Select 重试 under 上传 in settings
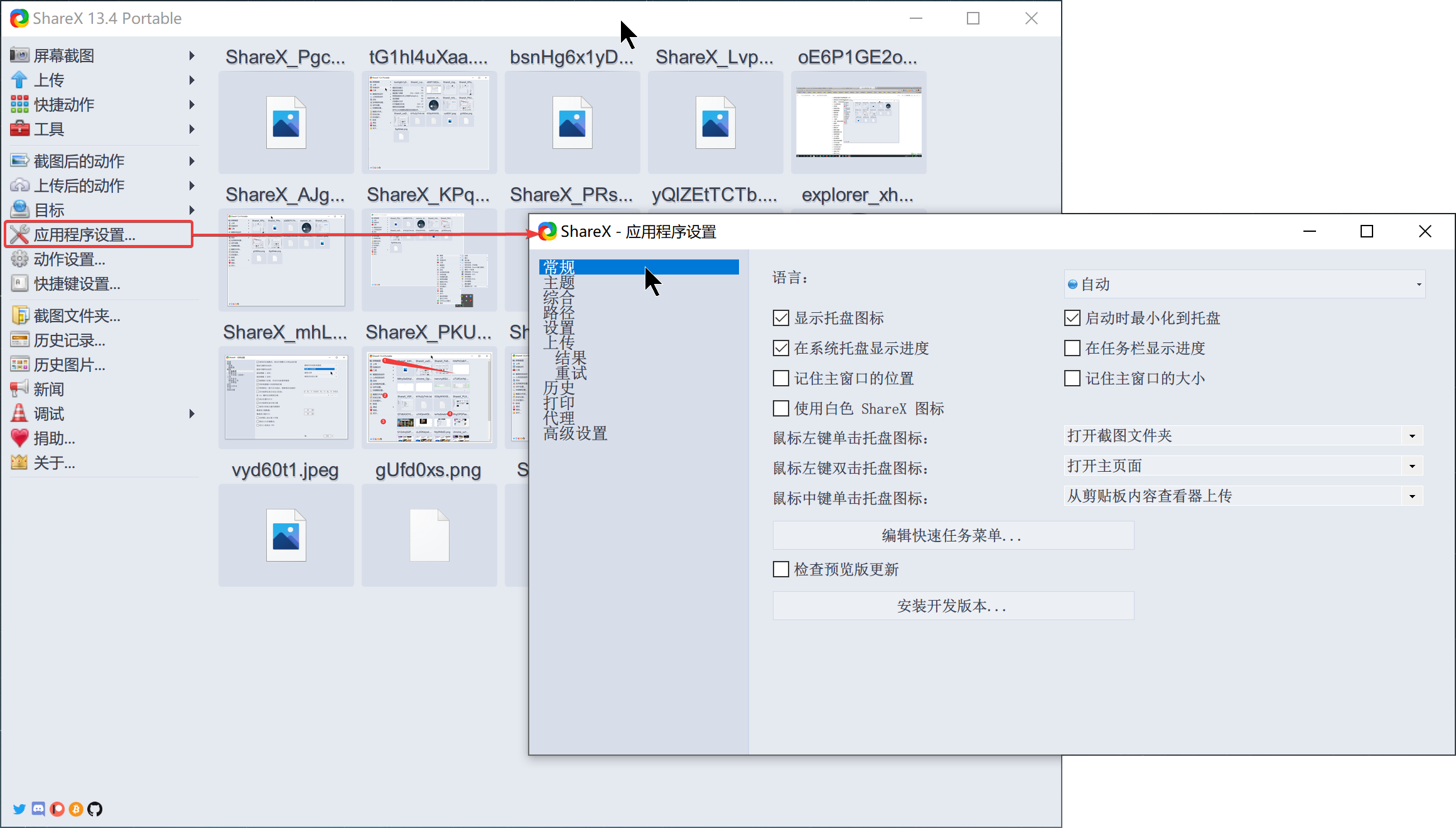Viewport: 1456px width, 828px height. pyautogui.click(x=571, y=373)
